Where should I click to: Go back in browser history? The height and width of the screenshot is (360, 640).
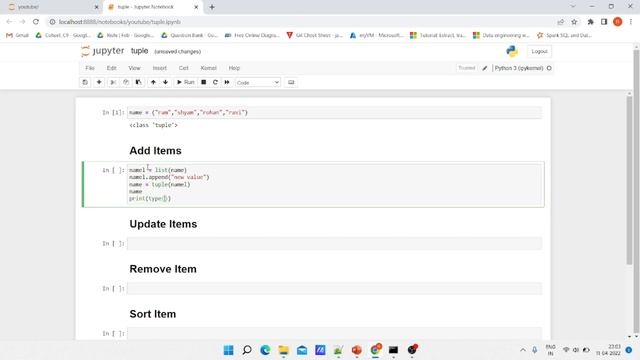pyautogui.click(x=9, y=22)
